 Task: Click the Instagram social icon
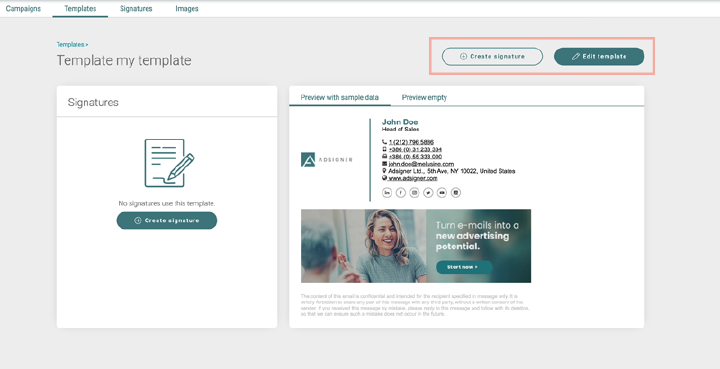(415, 193)
